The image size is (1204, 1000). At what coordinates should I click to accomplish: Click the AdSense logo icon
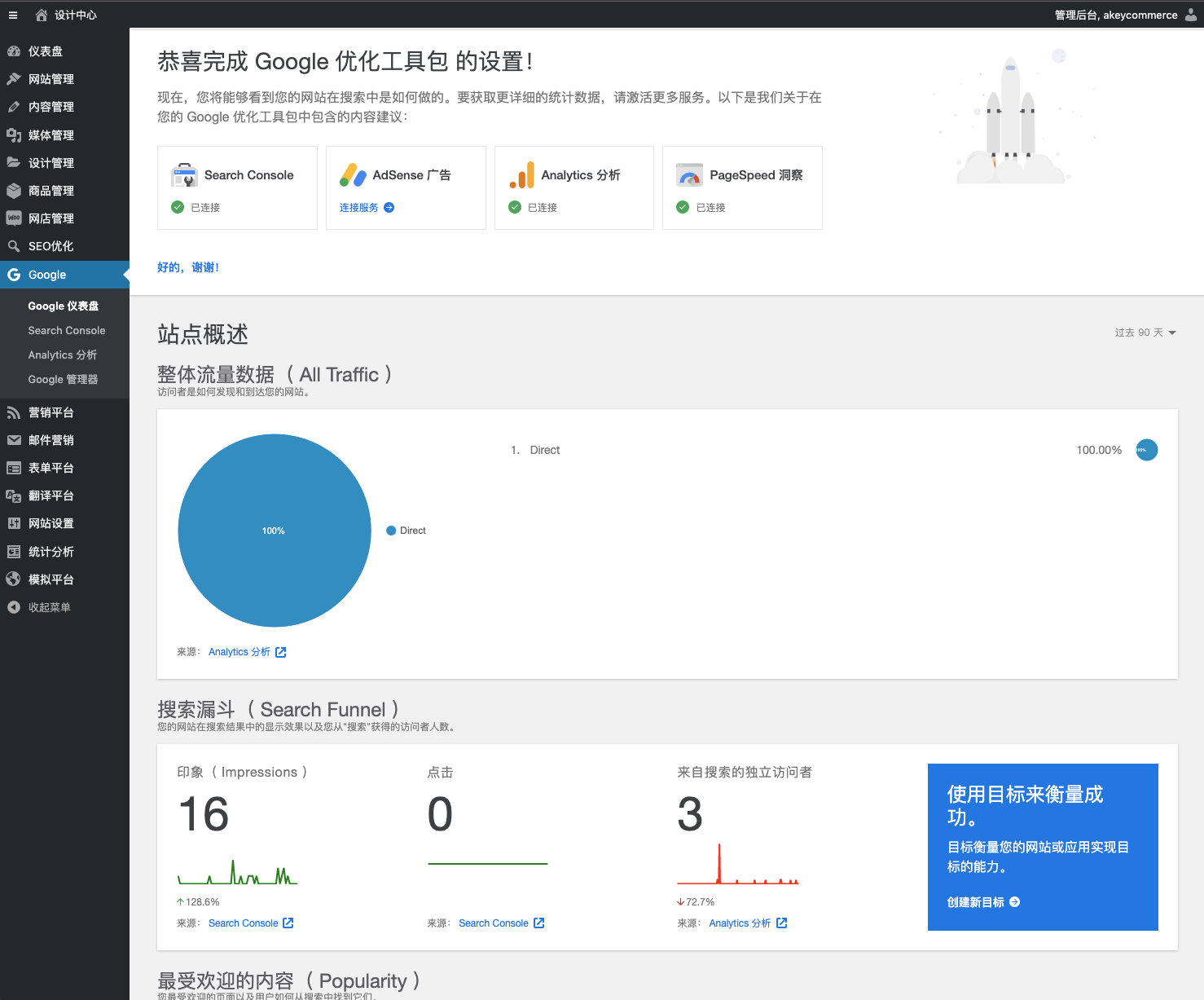pyautogui.click(x=353, y=175)
